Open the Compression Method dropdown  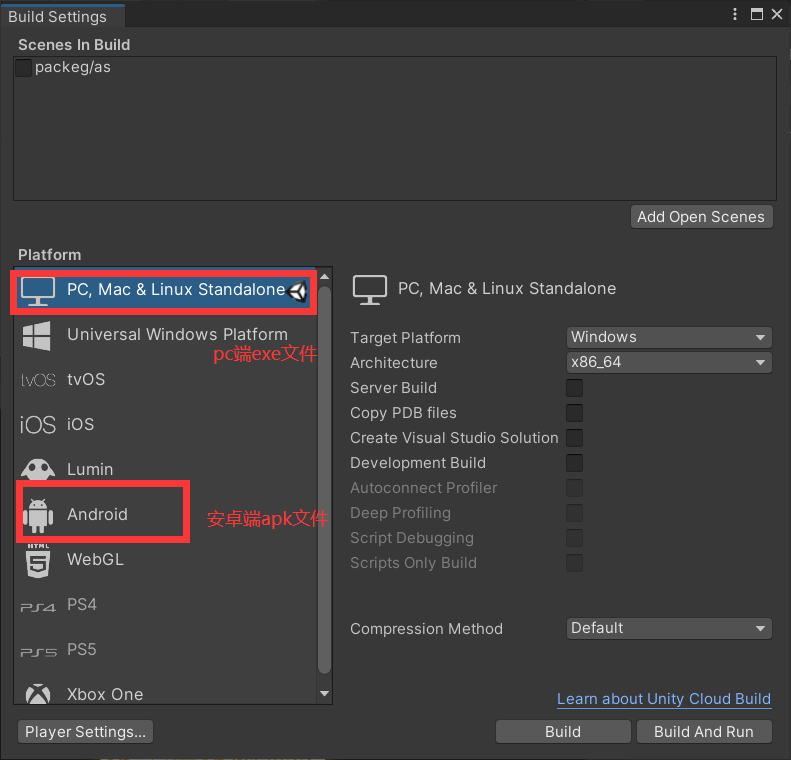[669, 628]
